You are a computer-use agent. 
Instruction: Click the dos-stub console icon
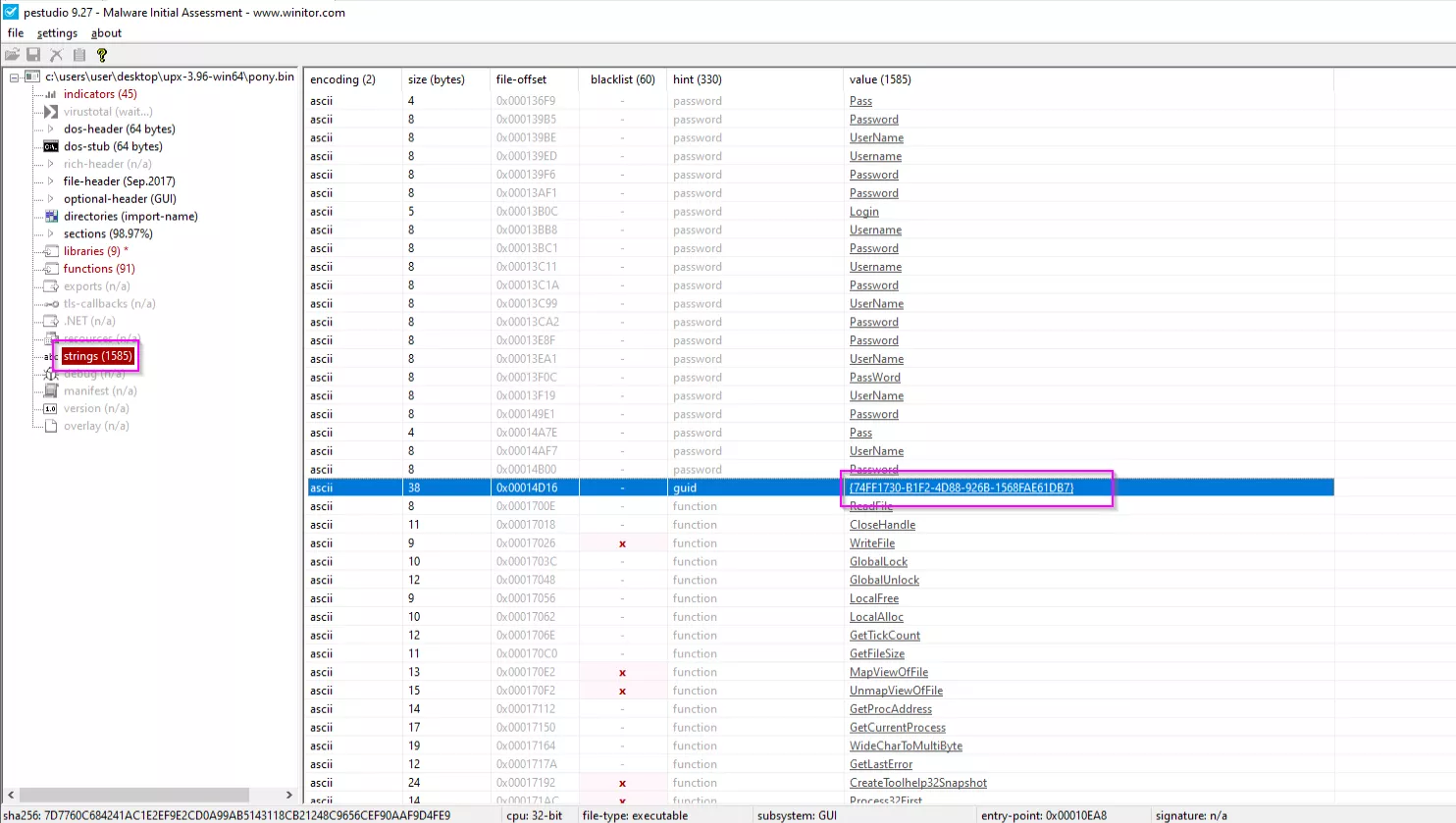pyautogui.click(x=51, y=146)
